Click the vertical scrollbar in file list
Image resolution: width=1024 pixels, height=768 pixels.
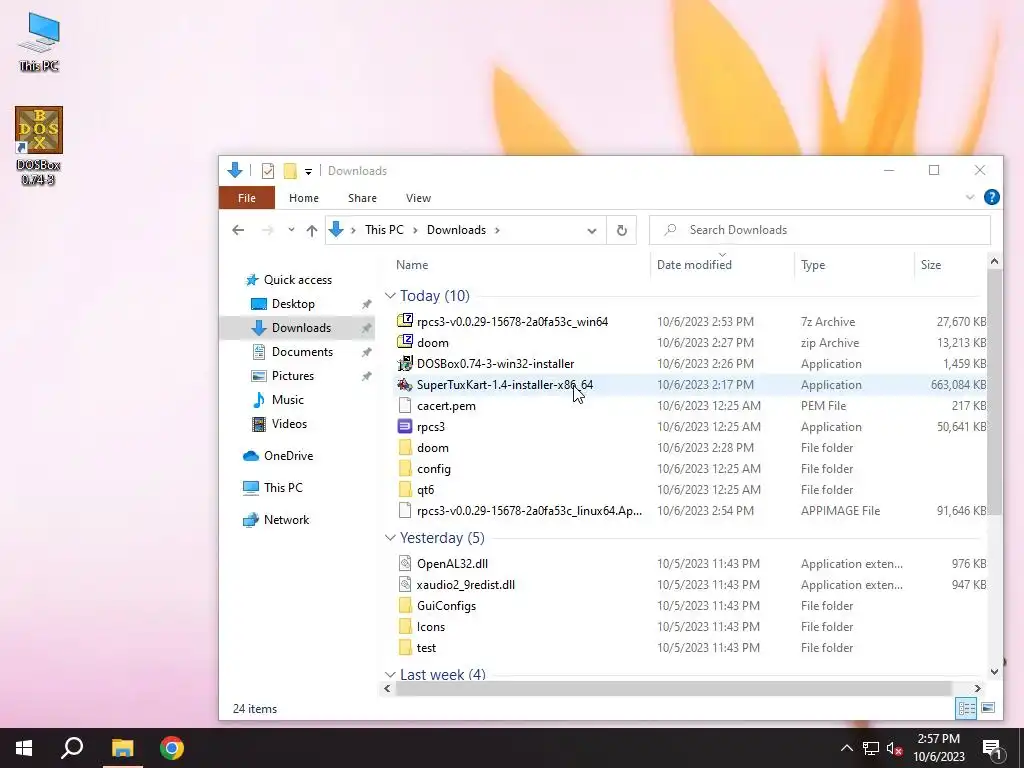pos(994,392)
